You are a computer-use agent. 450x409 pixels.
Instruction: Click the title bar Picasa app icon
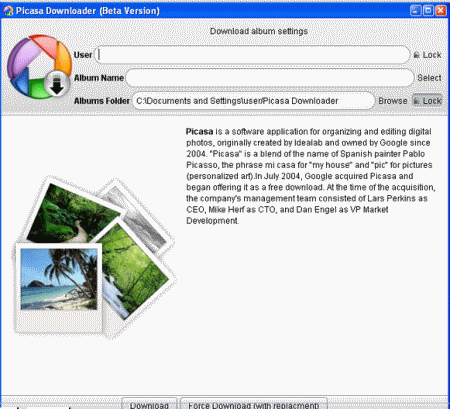click(x=8, y=11)
